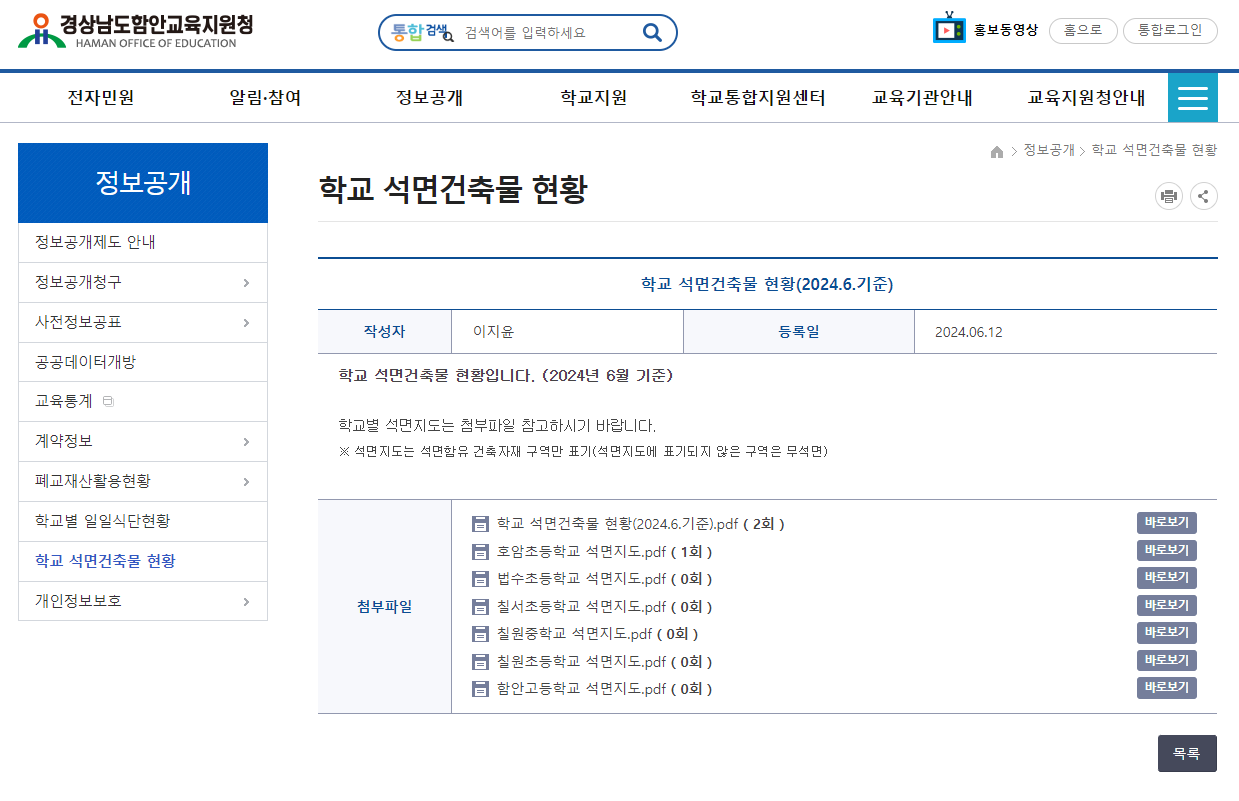Open the 전자민원 main menu

101,98
